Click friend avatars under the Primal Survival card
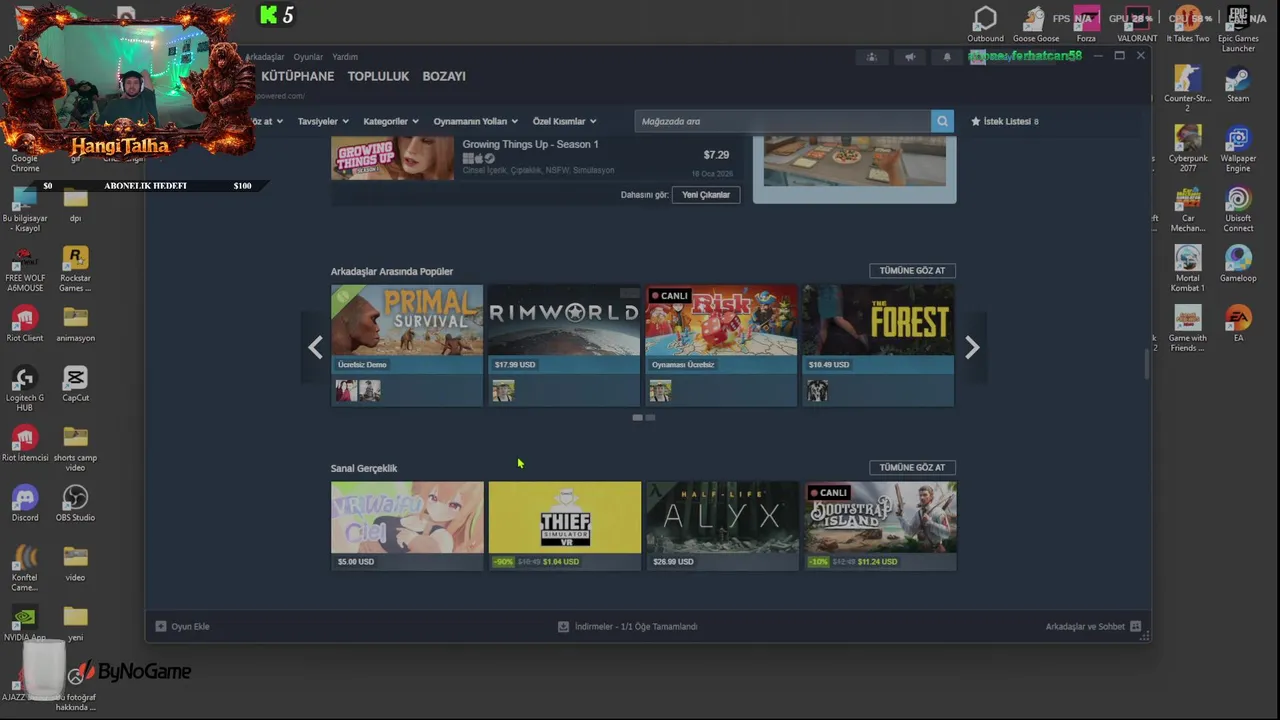The width and height of the screenshot is (1280, 720). [358, 391]
